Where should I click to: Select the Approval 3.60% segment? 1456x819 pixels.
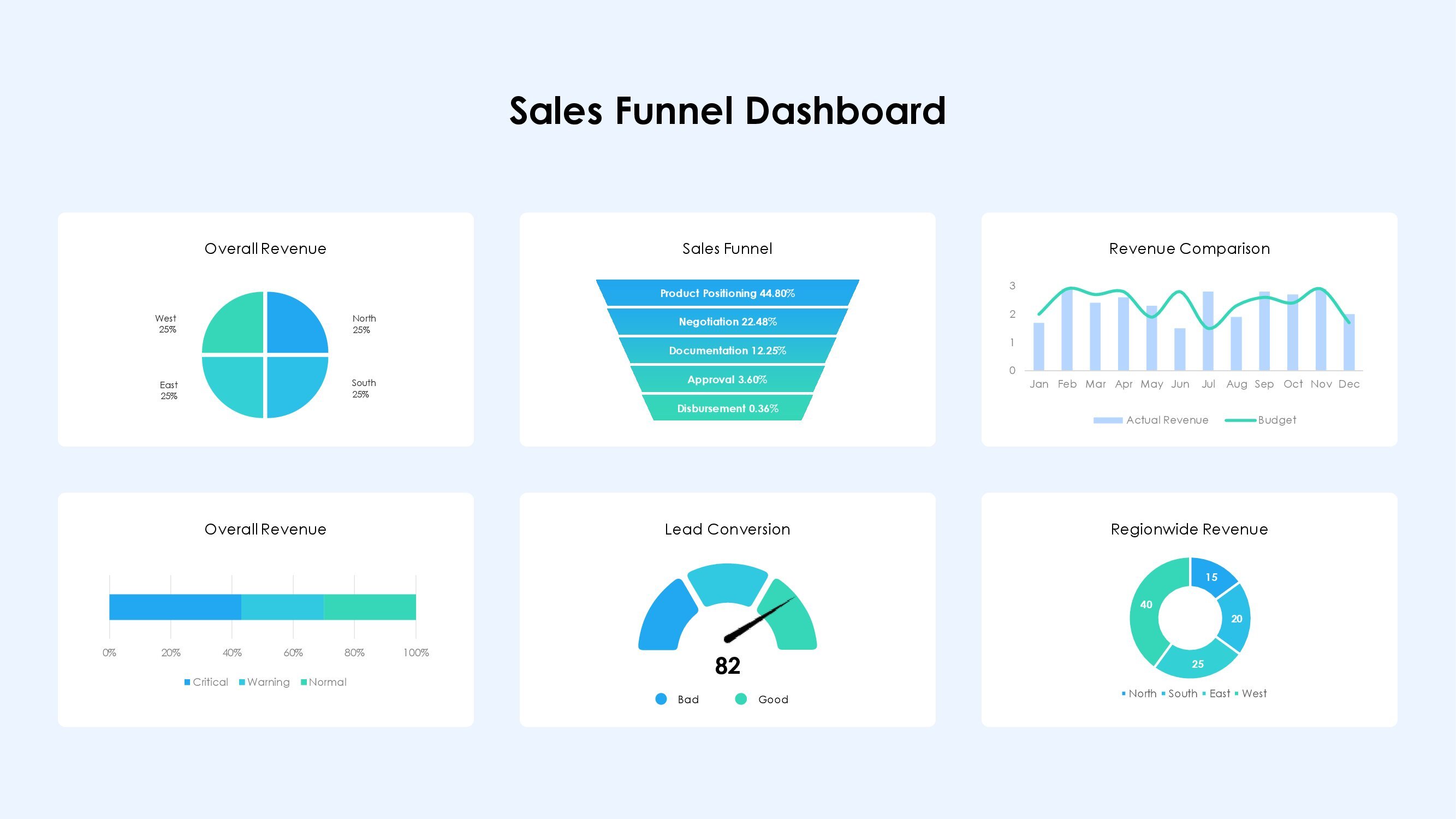pos(728,379)
